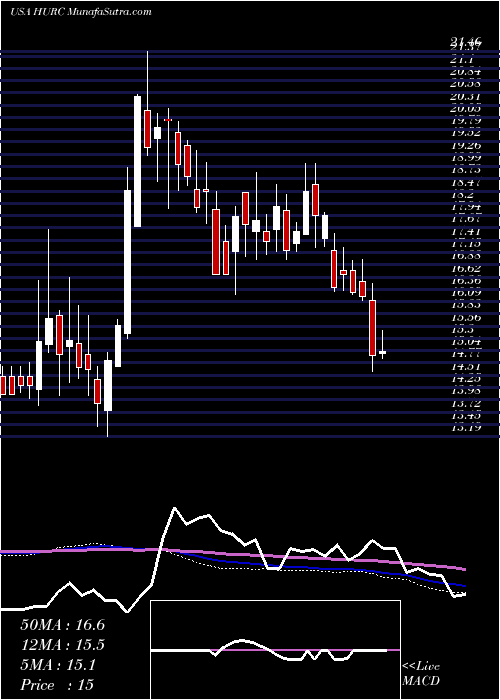Click inside the MACD histogram inset box

pyautogui.click(x=275, y=650)
